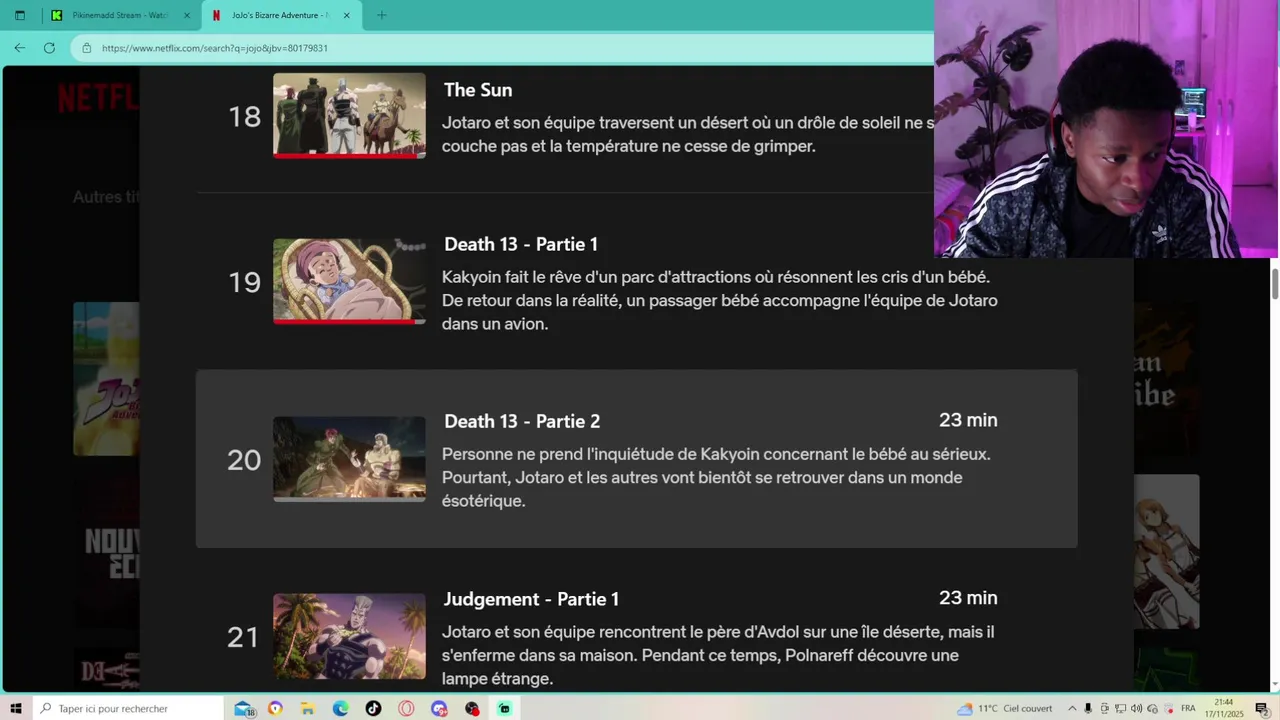The height and width of the screenshot is (720, 1280).
Task: Open TikTok from the taskbar
Action: click(x=373, y=708)
